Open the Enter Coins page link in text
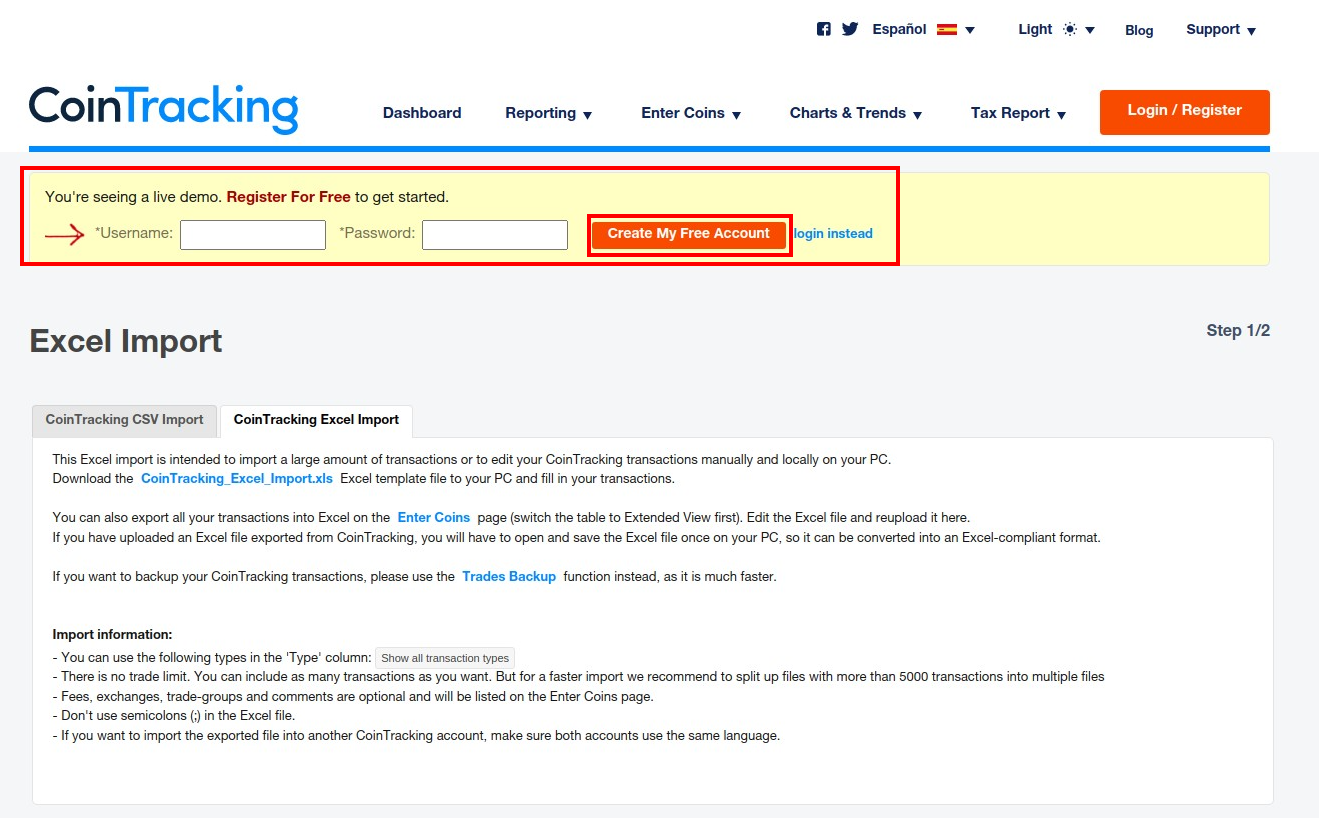Image resolution: width=1319 pixels, height=818 pixels. [434, 518]
